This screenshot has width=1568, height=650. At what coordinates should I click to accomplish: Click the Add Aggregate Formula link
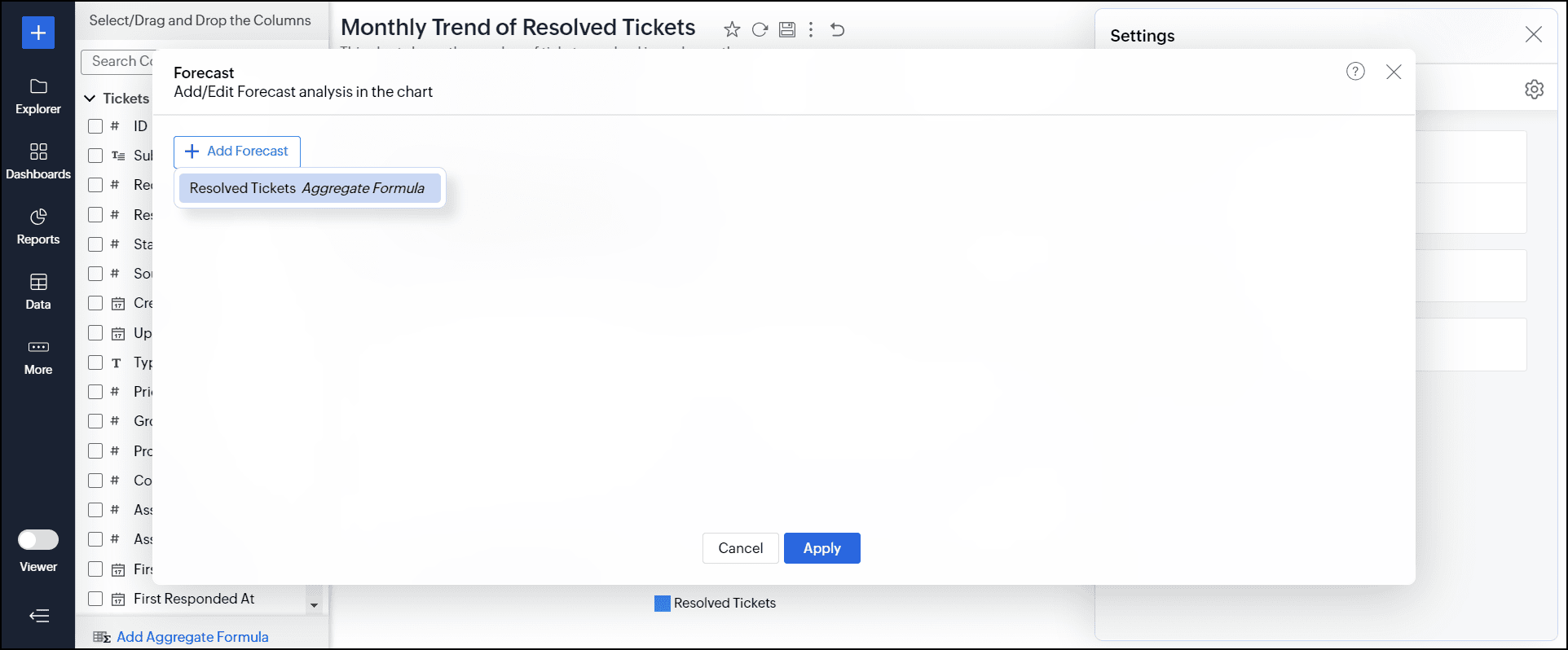coord(192,637)
